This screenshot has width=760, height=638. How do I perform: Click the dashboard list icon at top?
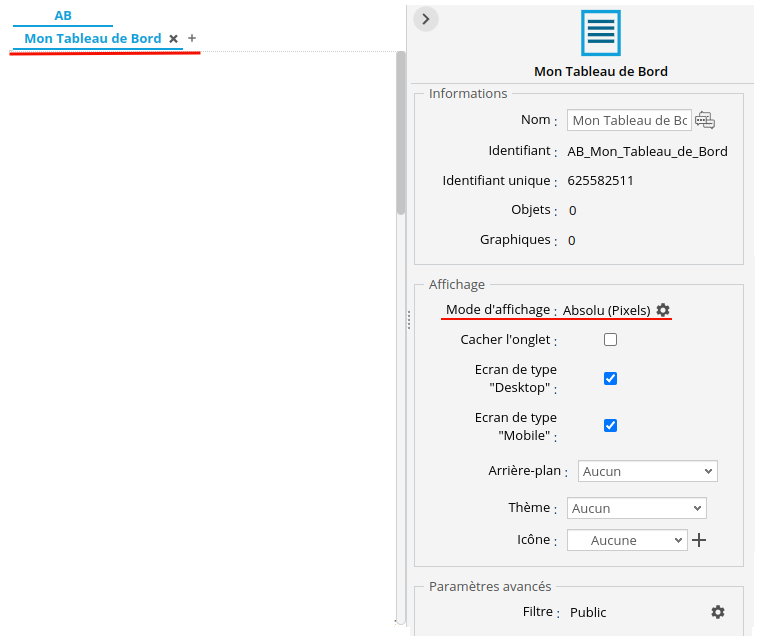pyautogui.click(x=600, y=33)
